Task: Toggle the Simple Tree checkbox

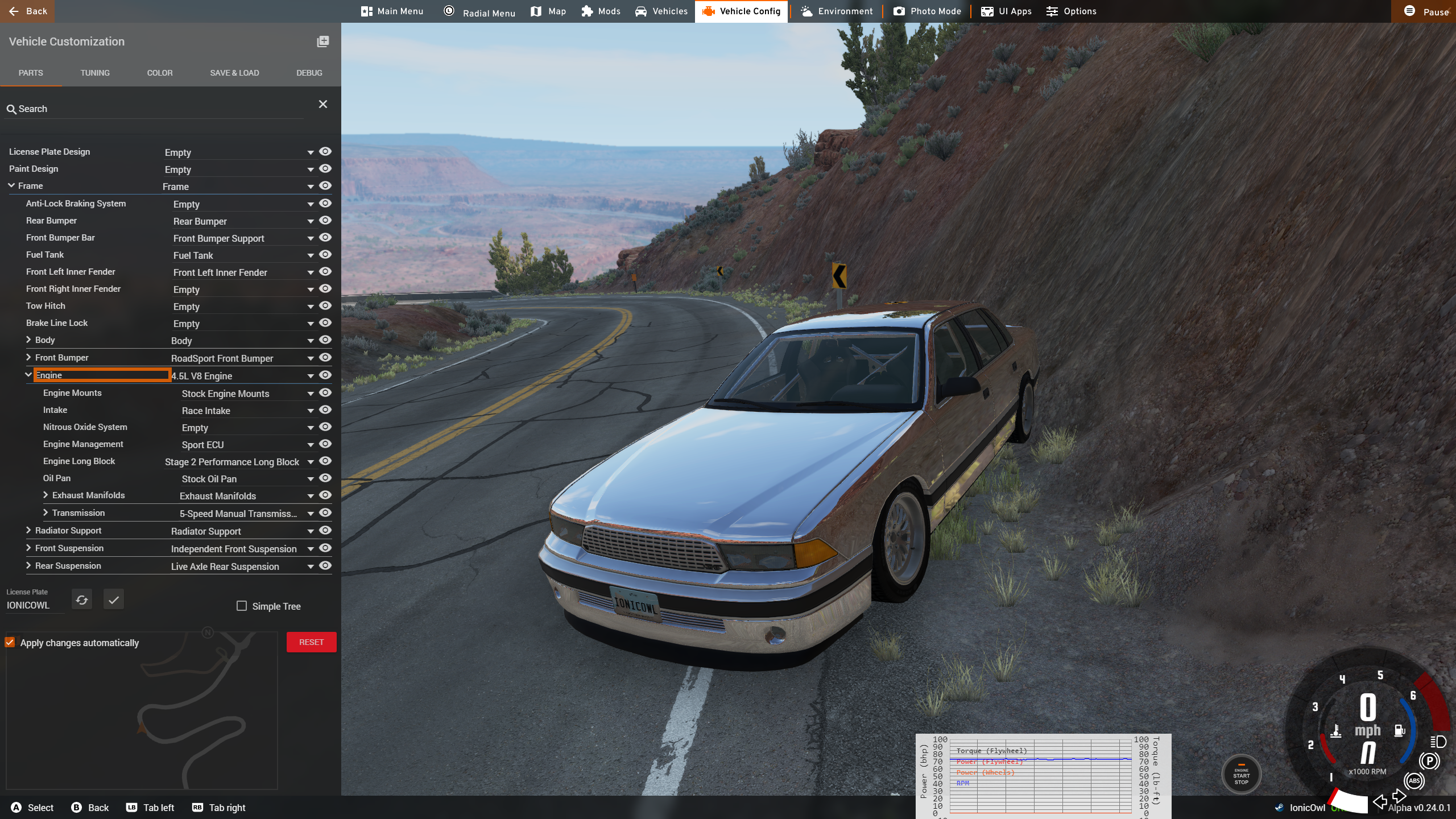Action: 242,606
